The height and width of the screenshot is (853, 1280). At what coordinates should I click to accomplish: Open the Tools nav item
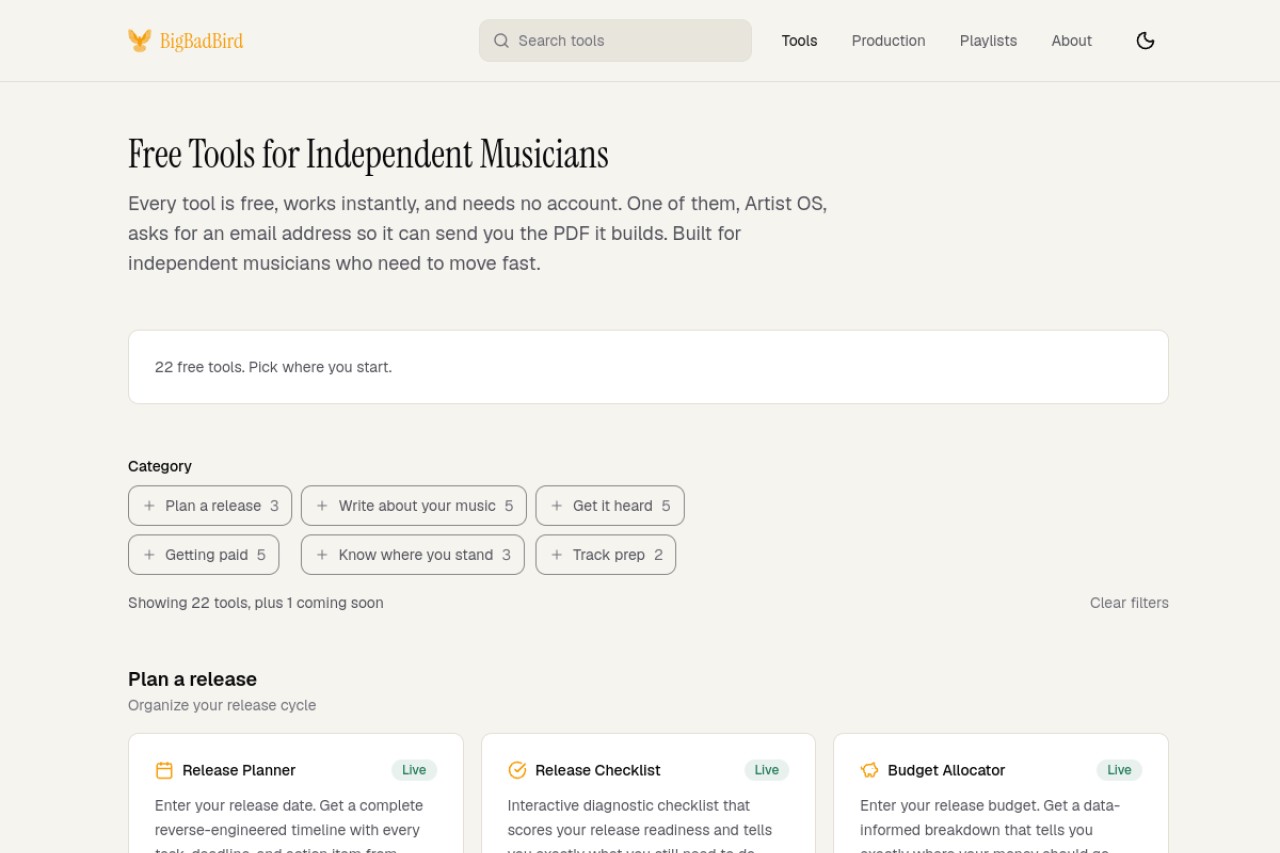pos(800,41)
